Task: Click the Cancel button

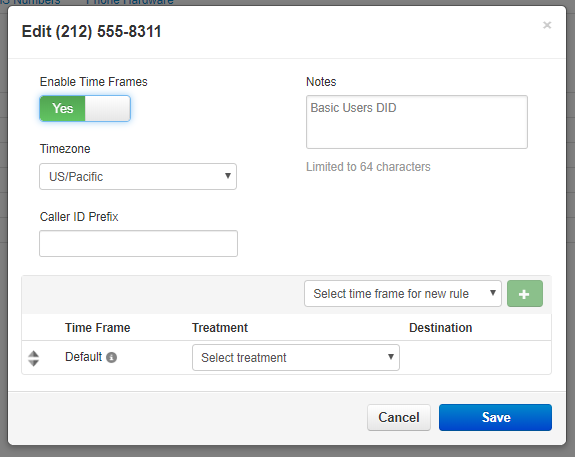Action: click(x=399, y=417)
